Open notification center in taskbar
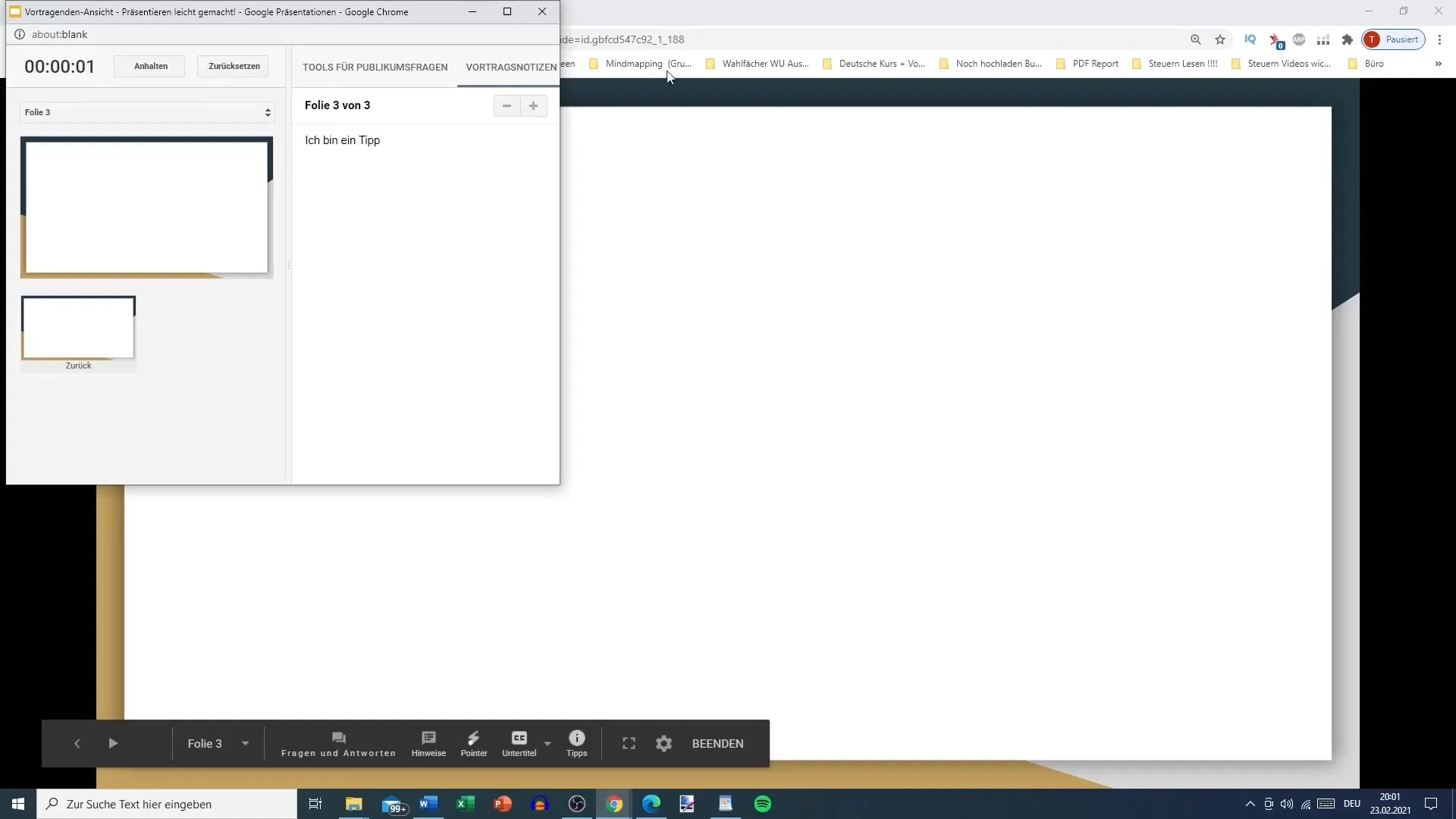Image resolution: width=1456 pixels, height=819 pixels. pos(1431,804)
